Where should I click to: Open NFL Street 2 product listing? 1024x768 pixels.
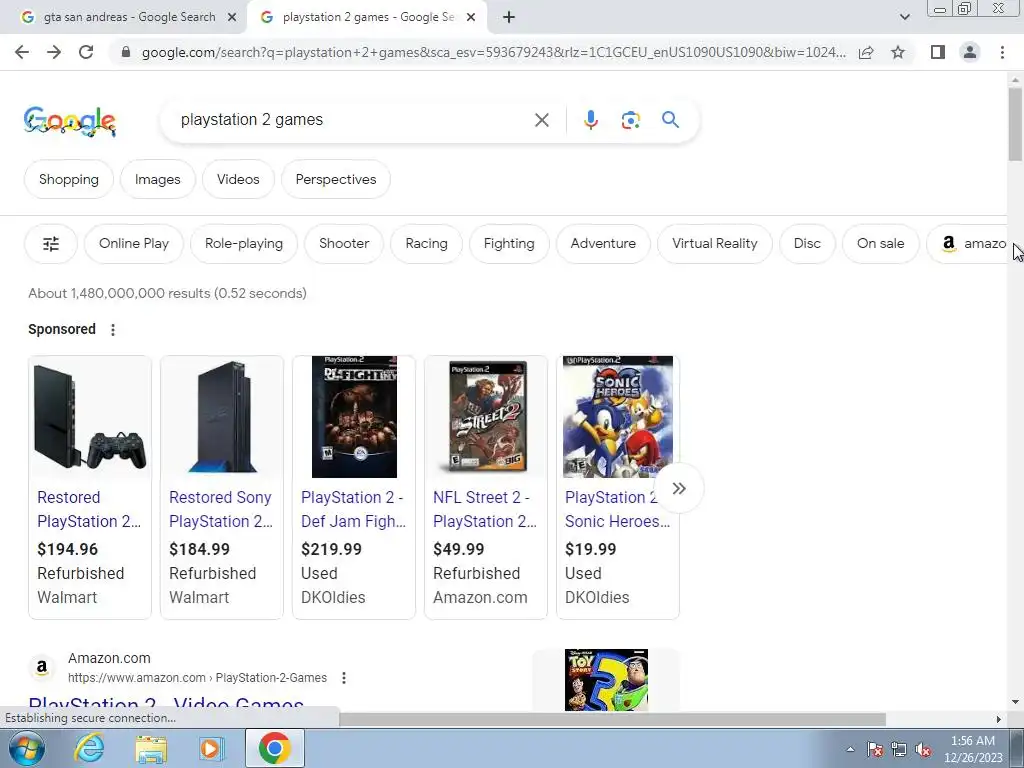(485, 509)
